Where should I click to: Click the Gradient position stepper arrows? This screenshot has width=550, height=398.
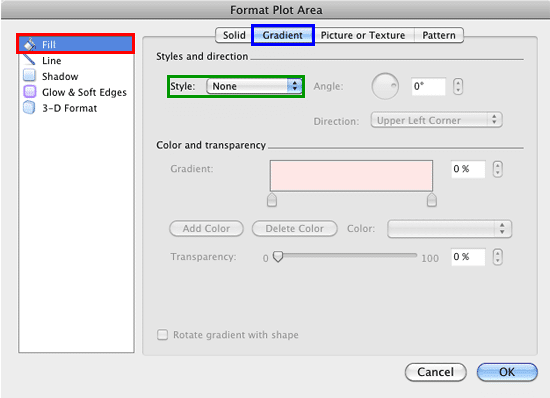(x=497, y=169)
